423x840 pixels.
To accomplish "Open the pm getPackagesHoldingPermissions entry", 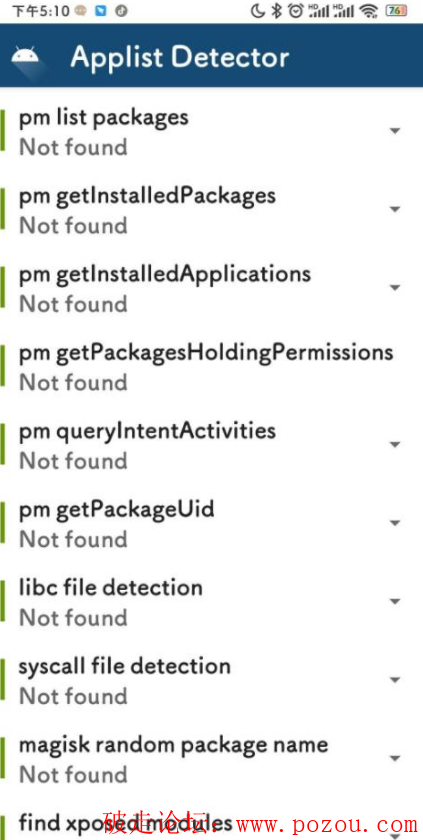I will (212, 366).
